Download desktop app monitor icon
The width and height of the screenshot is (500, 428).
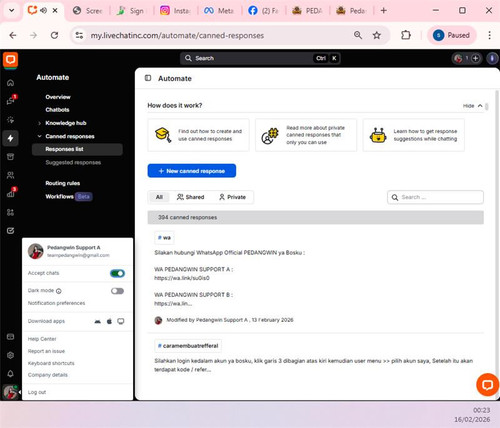pyautogui.click(x=121, y=321)
